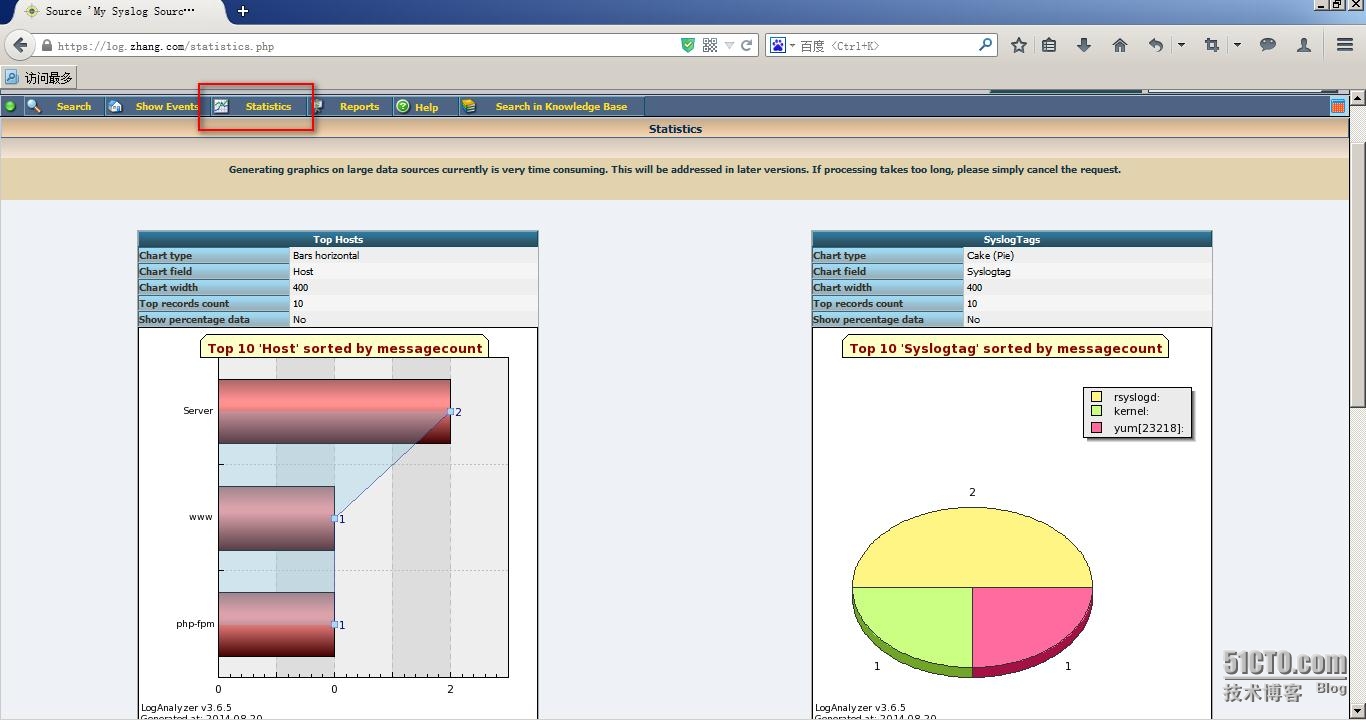Image resolution: width=1366 pixels, height=721 pixels.
Task: Expand dropdown next to the undo arrow
Action: tap(1181, 45)
